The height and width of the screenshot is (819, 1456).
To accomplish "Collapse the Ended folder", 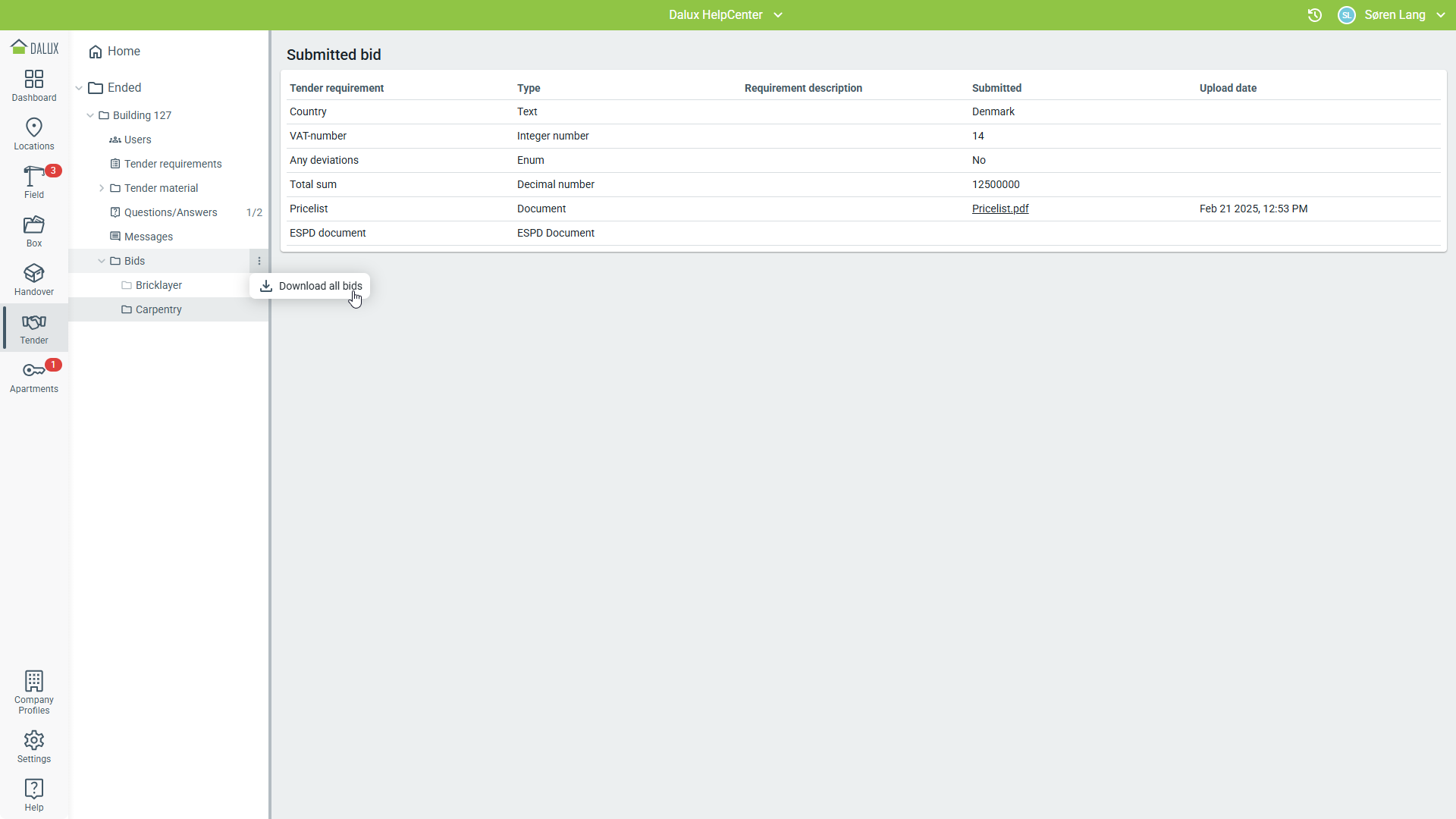I will (79, 88).
